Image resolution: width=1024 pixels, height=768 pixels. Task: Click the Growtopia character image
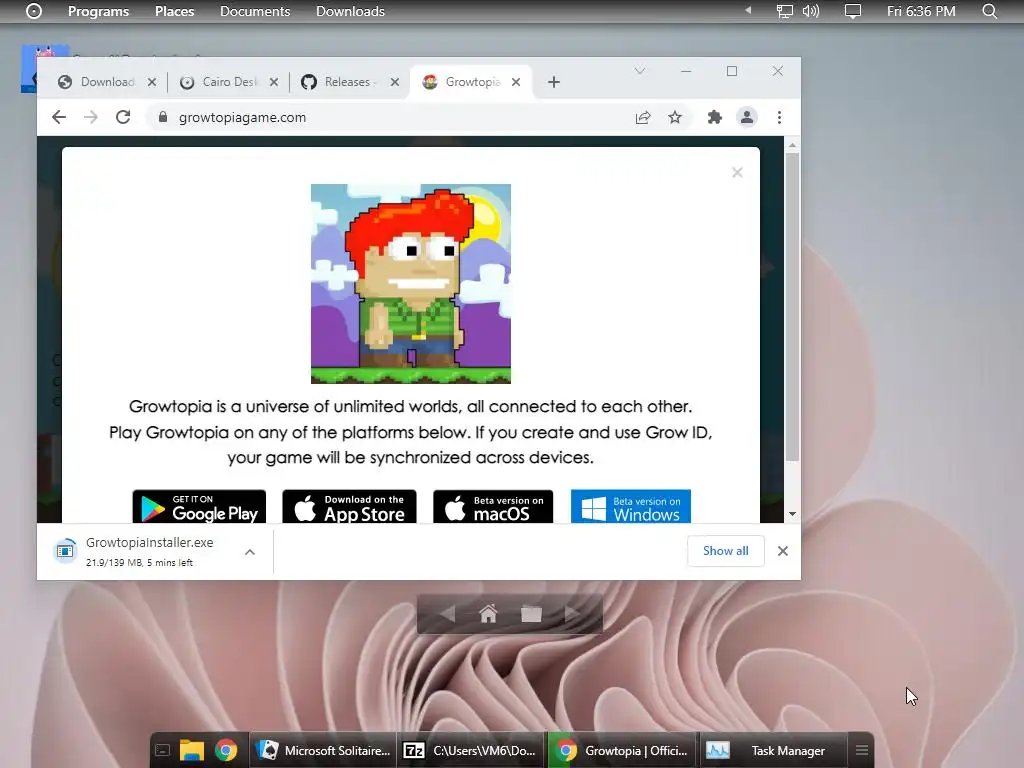(411, 283)
